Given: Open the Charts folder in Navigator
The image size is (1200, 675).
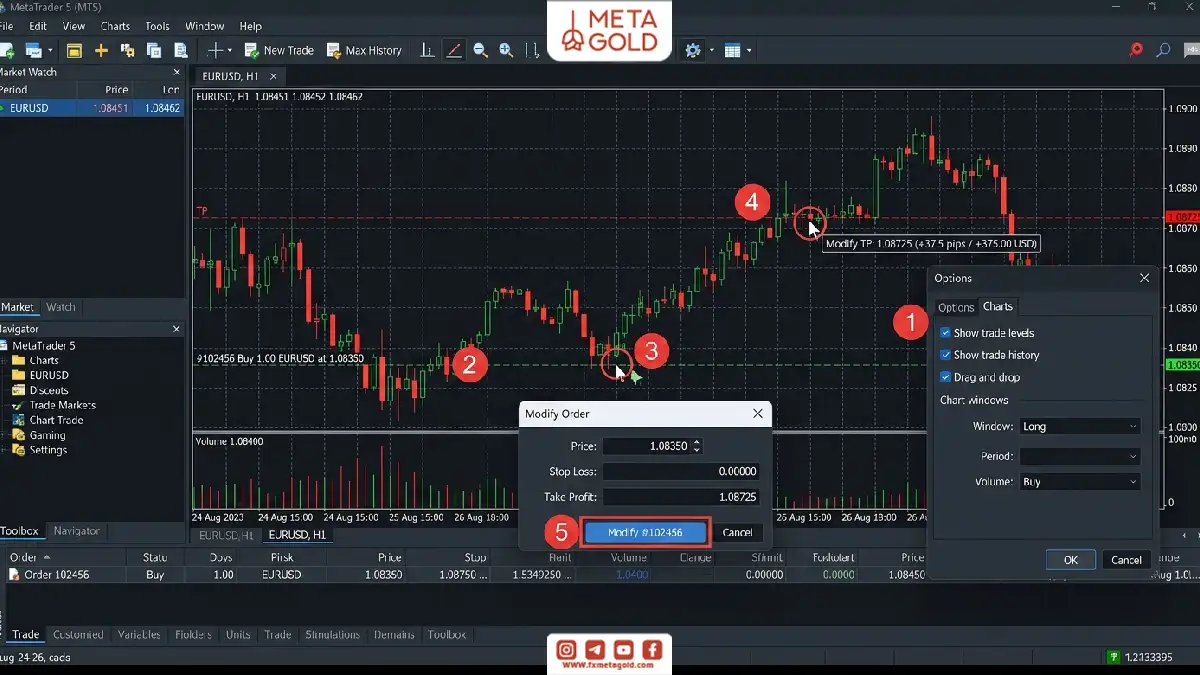Looking at the screenshot, I should click(x=36, y=360).
